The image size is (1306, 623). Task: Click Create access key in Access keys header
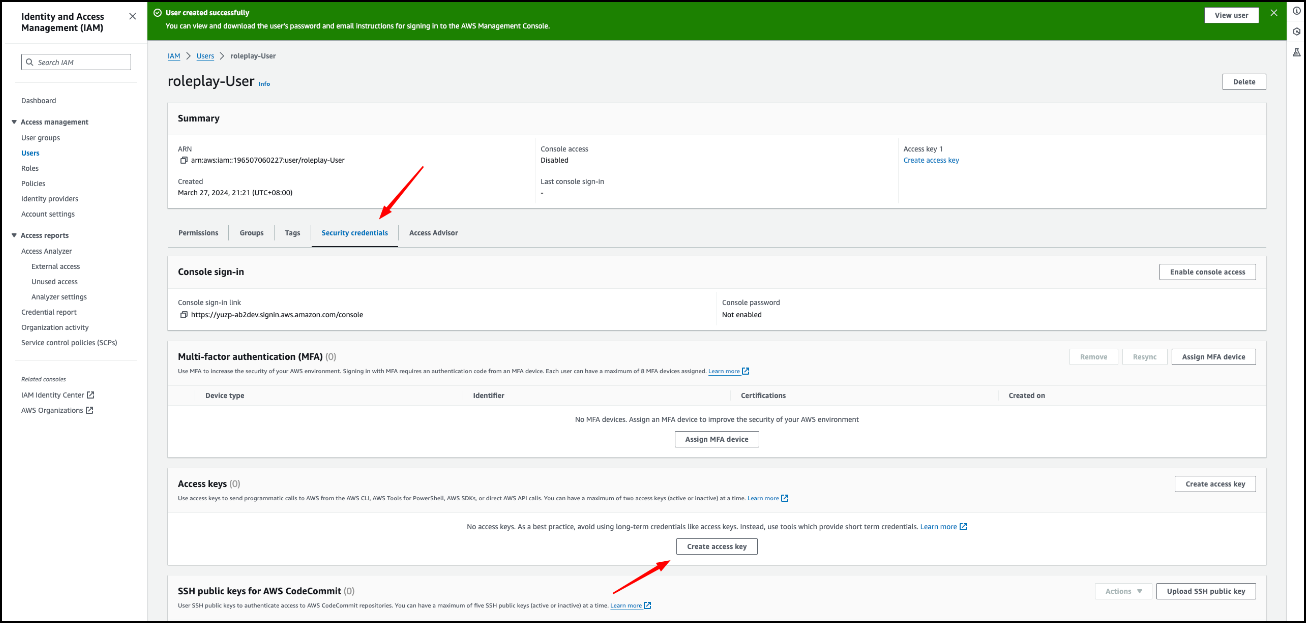point(1215,484)
